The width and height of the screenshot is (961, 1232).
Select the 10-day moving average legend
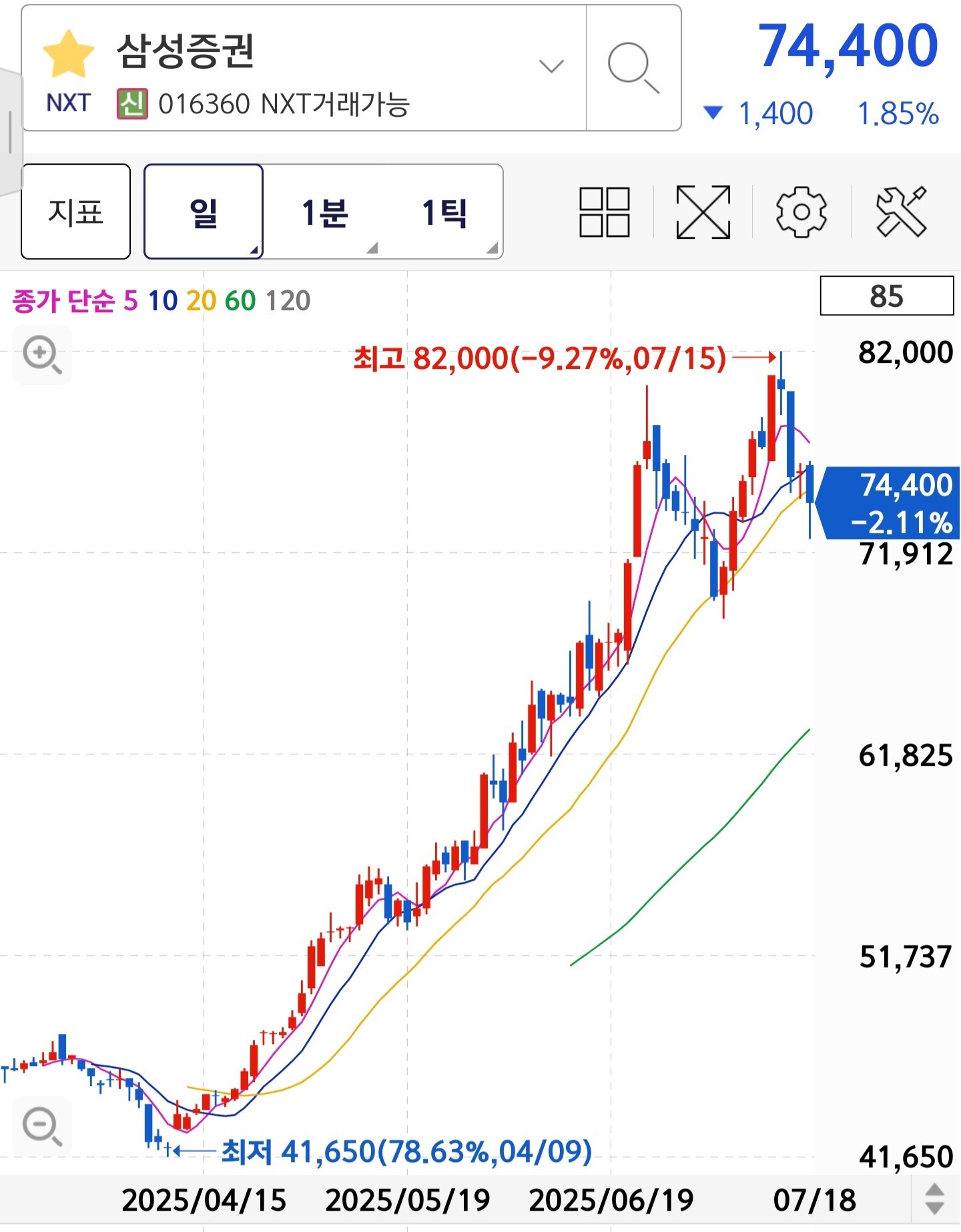162,301
